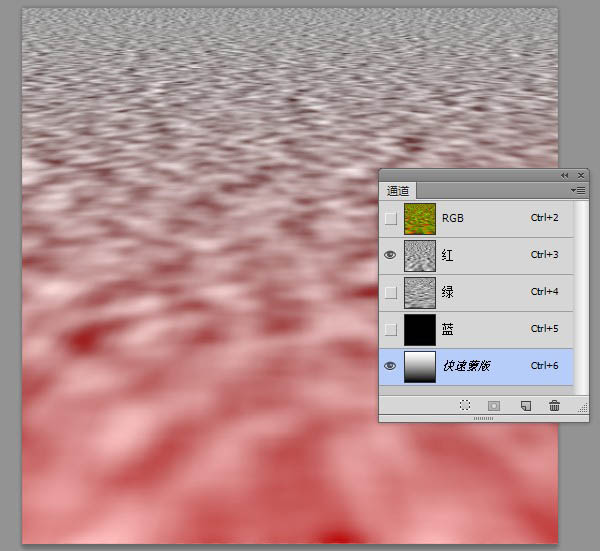Viewport: 600px width, 551px height.
Task: Create a new channel
Action: (524, 406)
